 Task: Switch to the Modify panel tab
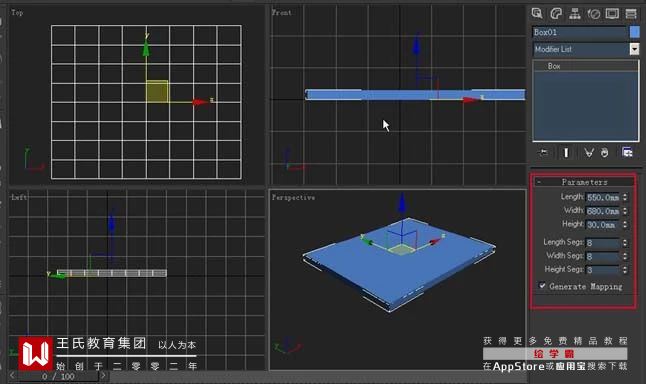[x=556, y=13]
